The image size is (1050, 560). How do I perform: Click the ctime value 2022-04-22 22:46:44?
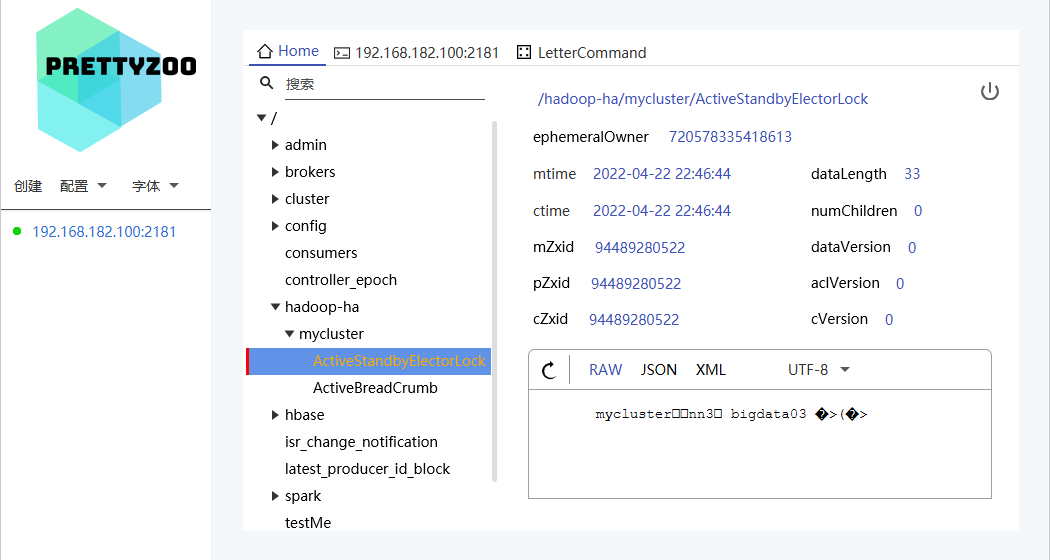pyautogui.click(x=662, y=210)
